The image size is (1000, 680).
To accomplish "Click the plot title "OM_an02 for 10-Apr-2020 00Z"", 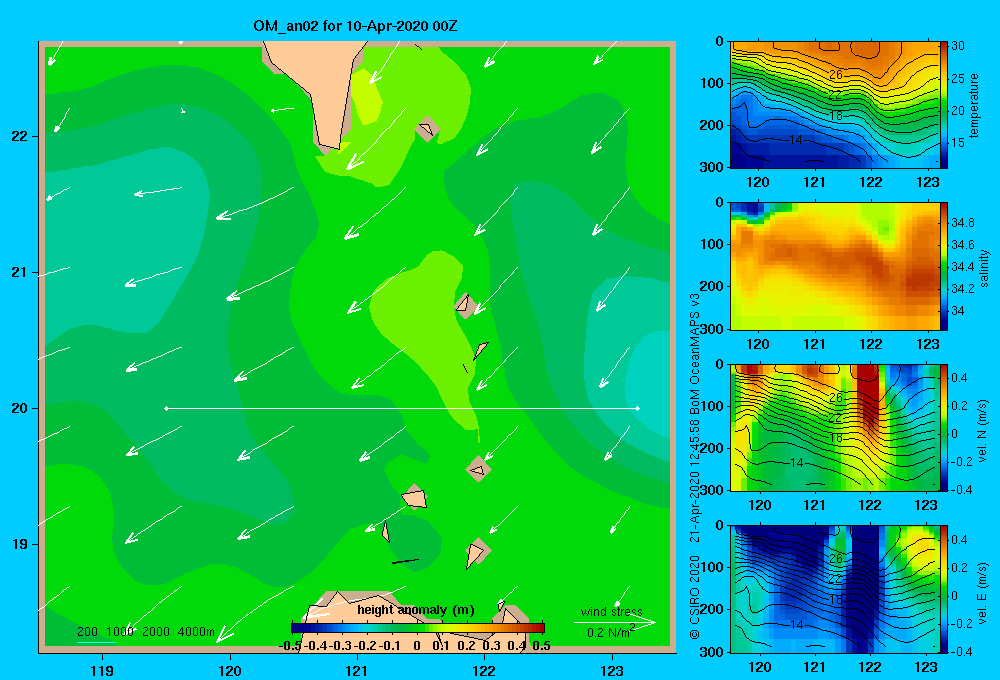I will [x=355, y=26].
